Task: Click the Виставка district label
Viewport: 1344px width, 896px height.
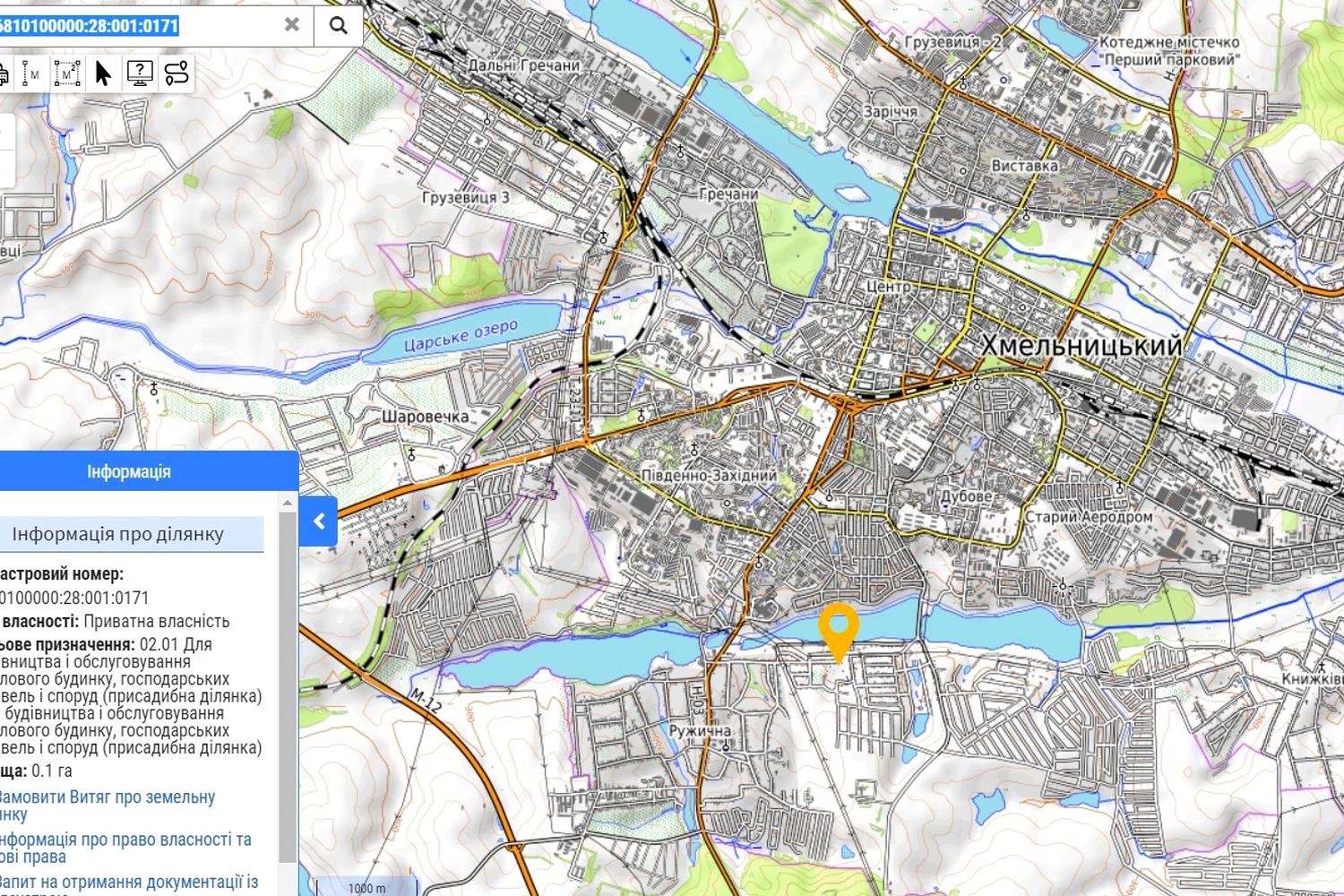Action: (1025, 166)
